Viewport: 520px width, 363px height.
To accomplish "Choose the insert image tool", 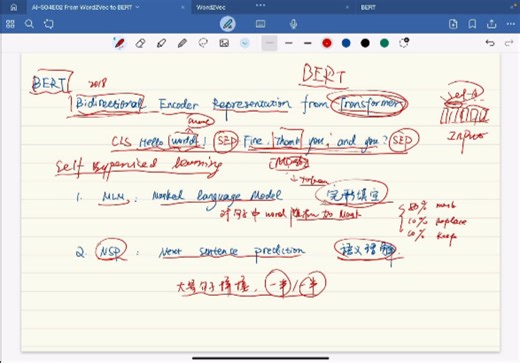I will pos(224,43).
